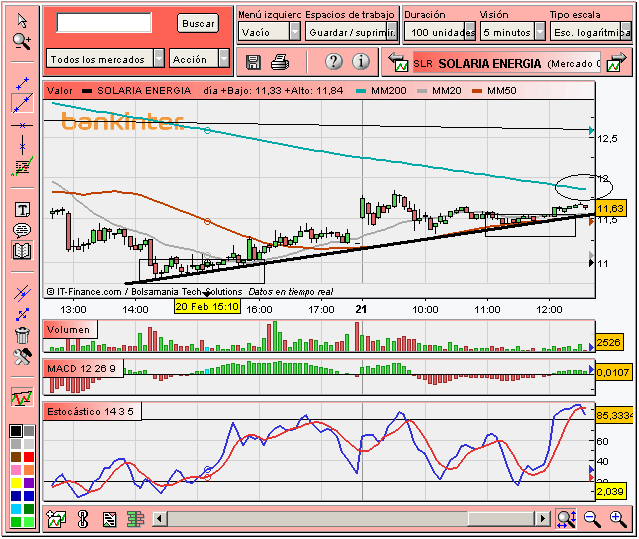Click the printer icon
639x539 pixels.
(x=280, y=62)
